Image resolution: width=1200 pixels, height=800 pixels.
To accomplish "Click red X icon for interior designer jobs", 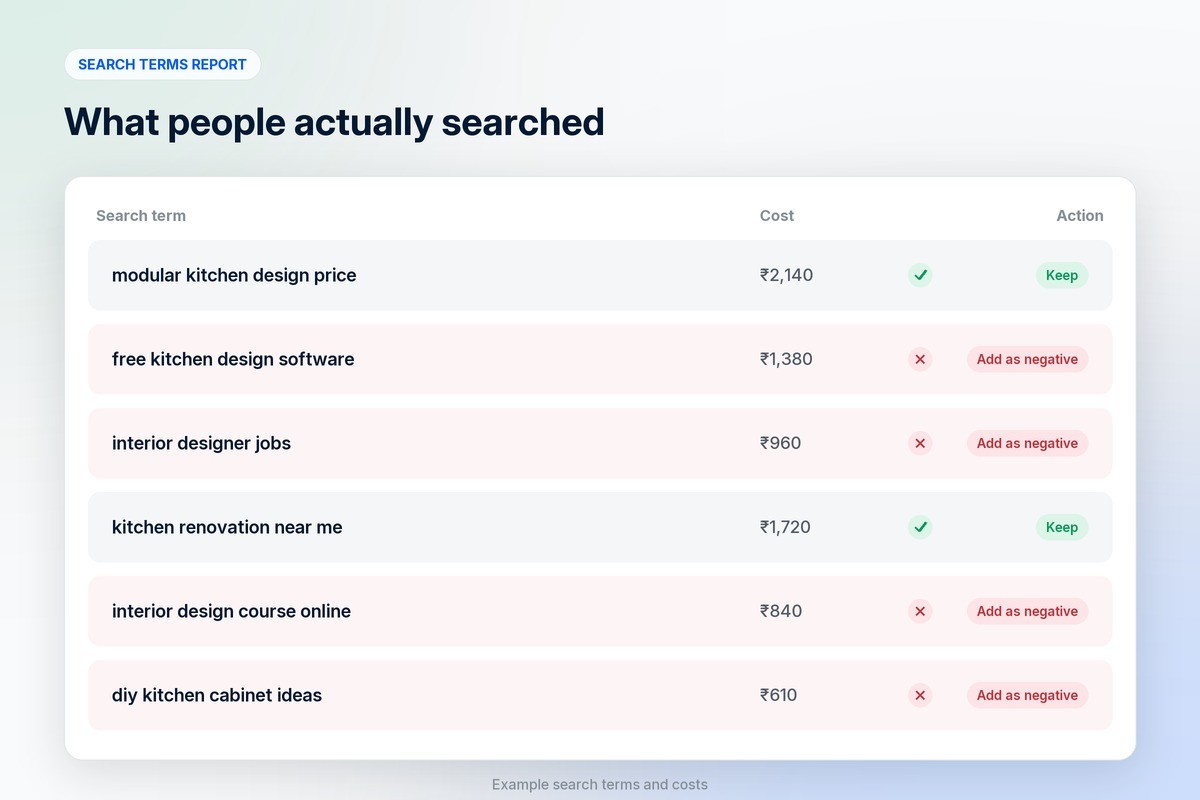I will [920, 443].
